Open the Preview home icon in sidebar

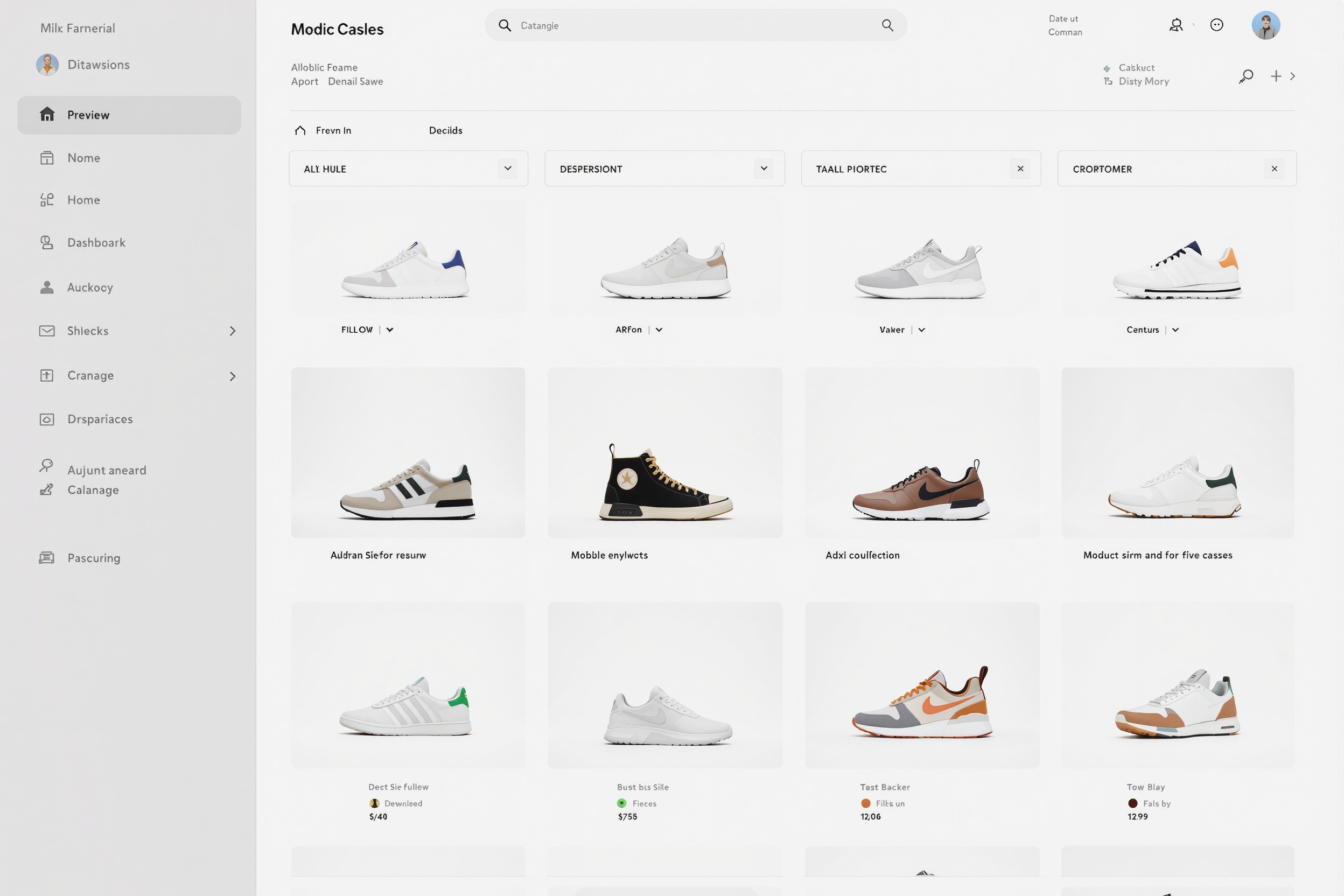[x=47, y=115]
